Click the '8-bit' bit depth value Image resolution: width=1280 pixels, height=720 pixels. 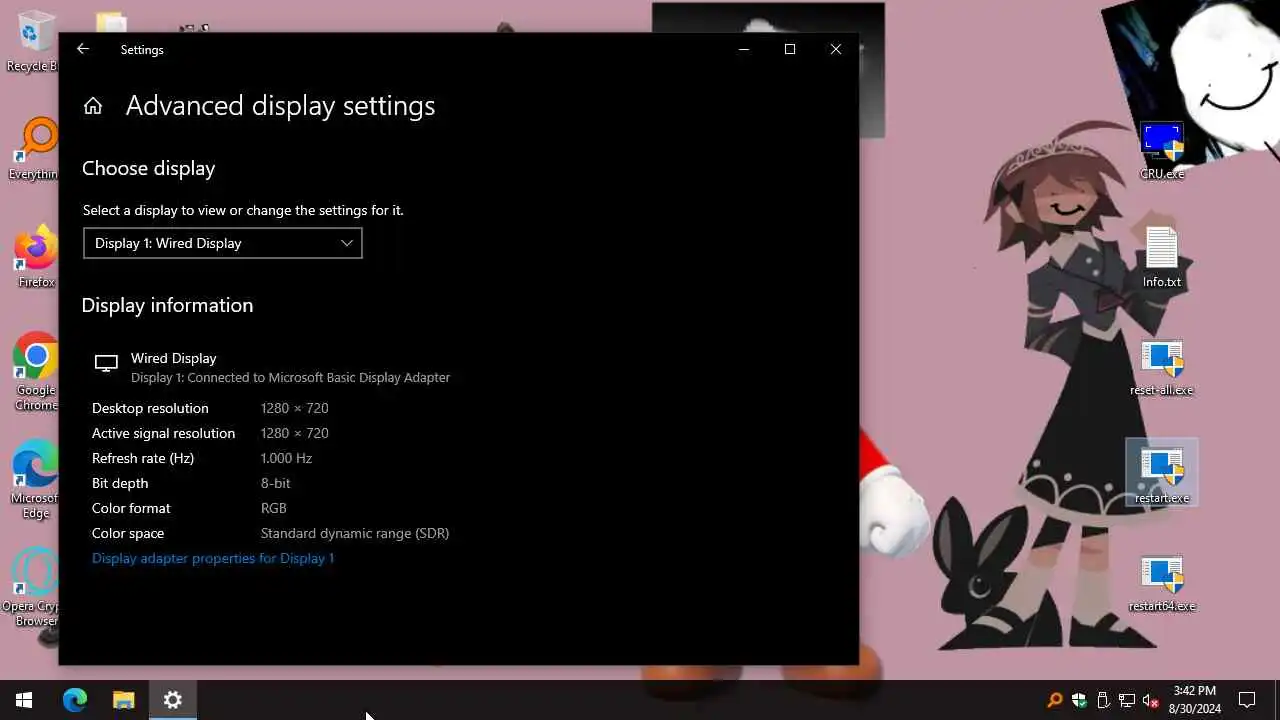(275, 483)
